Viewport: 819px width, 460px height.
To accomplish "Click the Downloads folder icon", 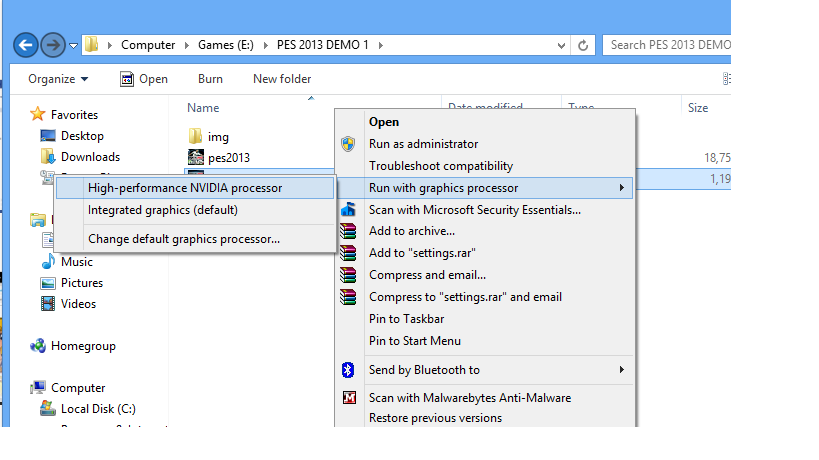I will [48, 157].
